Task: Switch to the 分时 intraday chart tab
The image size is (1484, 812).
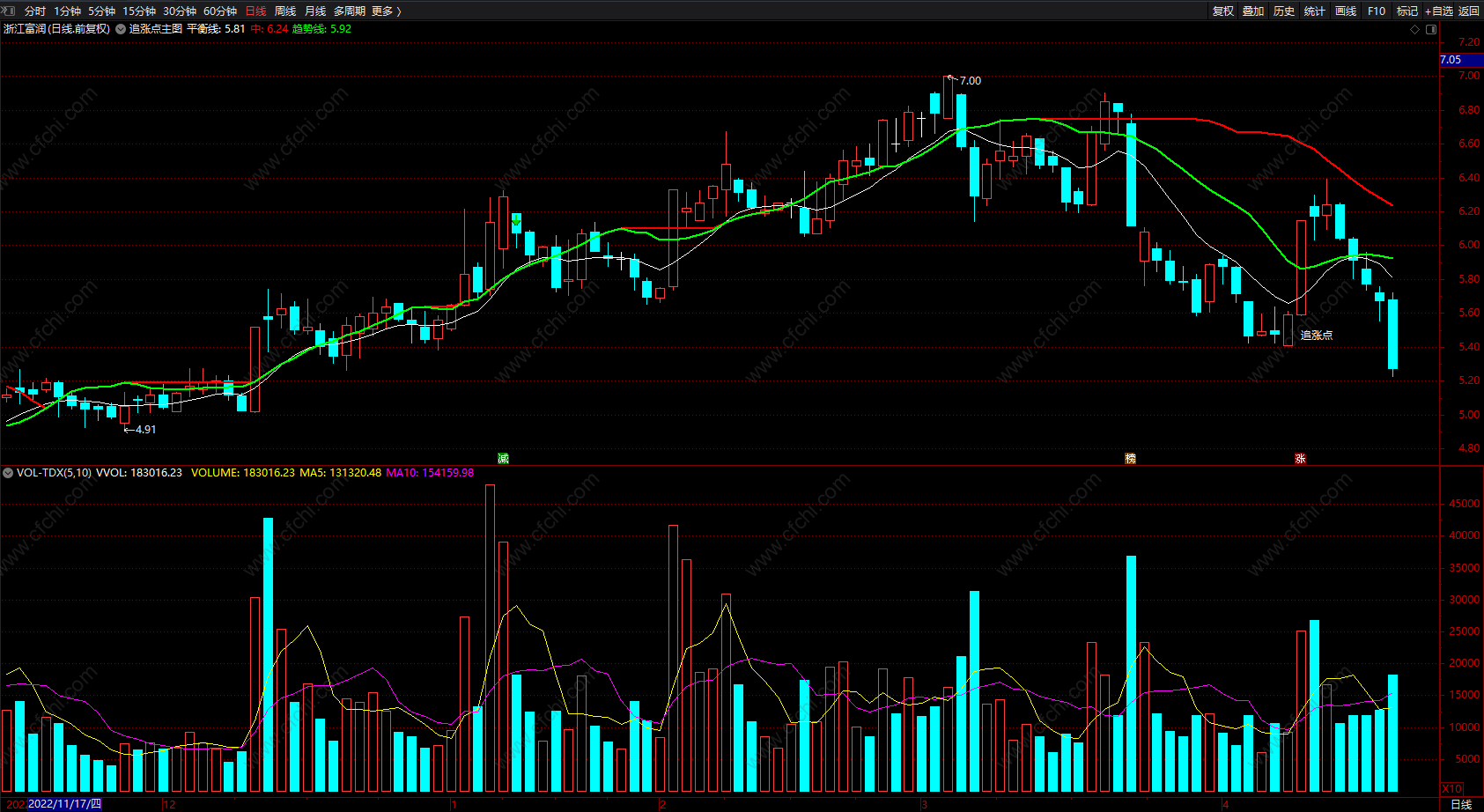Action: [x=35, y=11]
